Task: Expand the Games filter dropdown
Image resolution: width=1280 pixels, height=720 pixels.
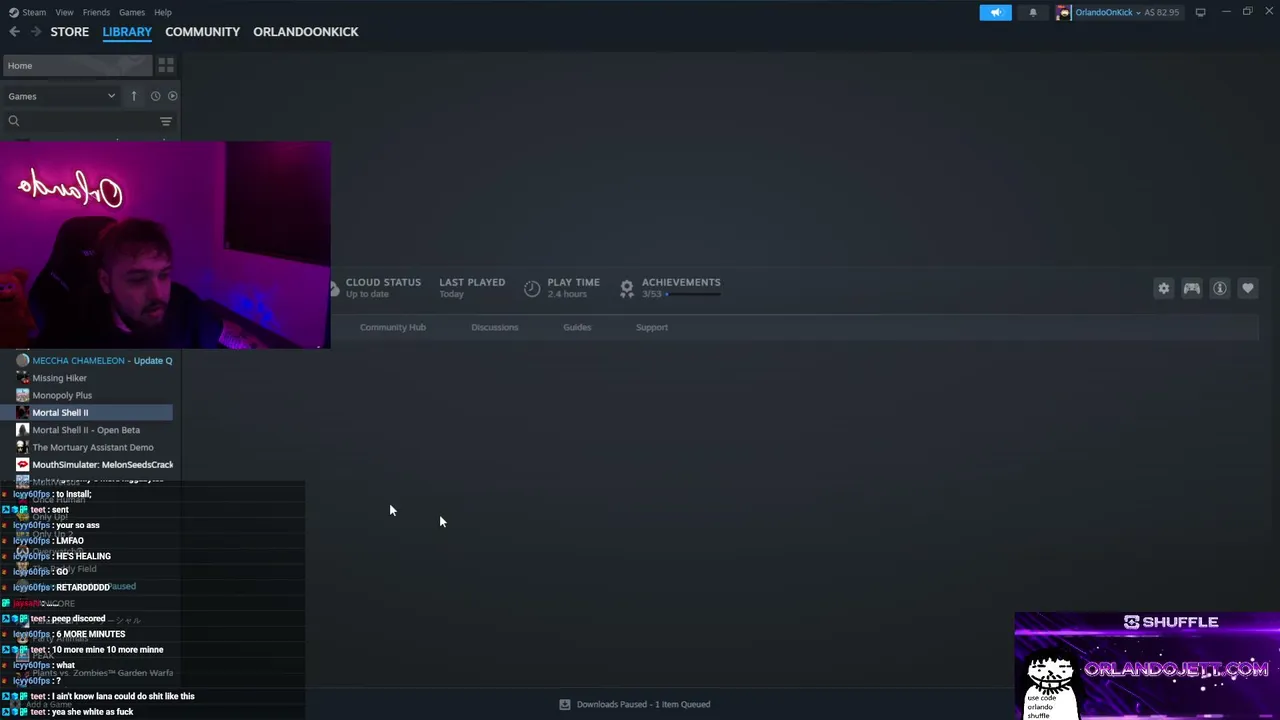Action: pyautogui.click(x=62, y=96)
